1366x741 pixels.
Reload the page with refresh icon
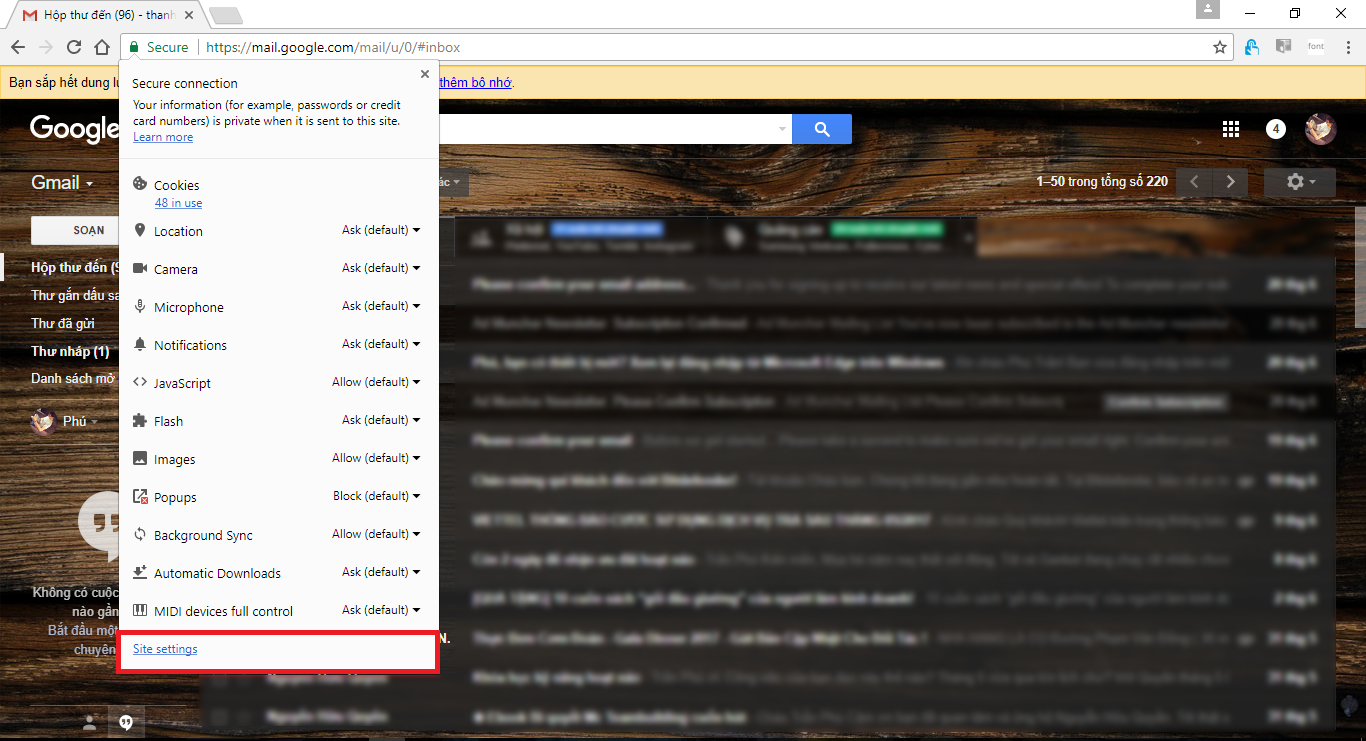tap(74, 47)
